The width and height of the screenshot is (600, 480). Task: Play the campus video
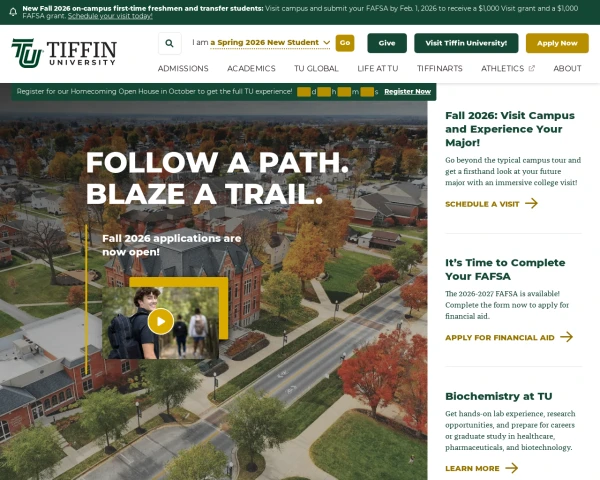161,321
